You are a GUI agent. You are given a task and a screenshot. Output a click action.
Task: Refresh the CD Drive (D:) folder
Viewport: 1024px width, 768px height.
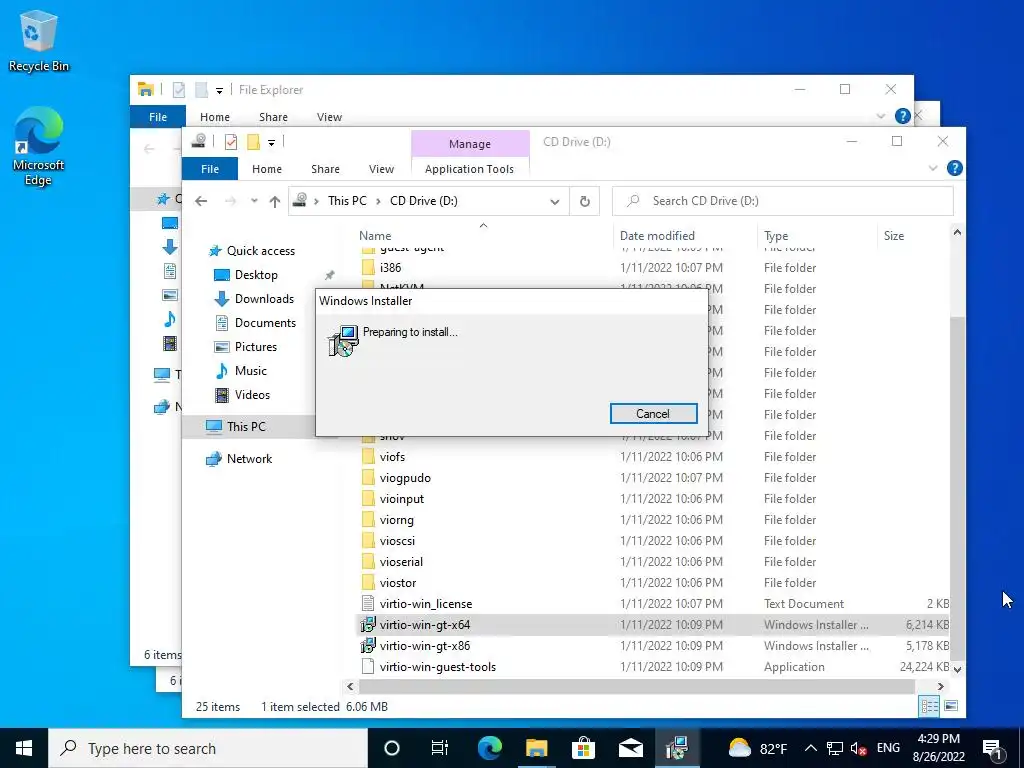click(x=584, y=201)
